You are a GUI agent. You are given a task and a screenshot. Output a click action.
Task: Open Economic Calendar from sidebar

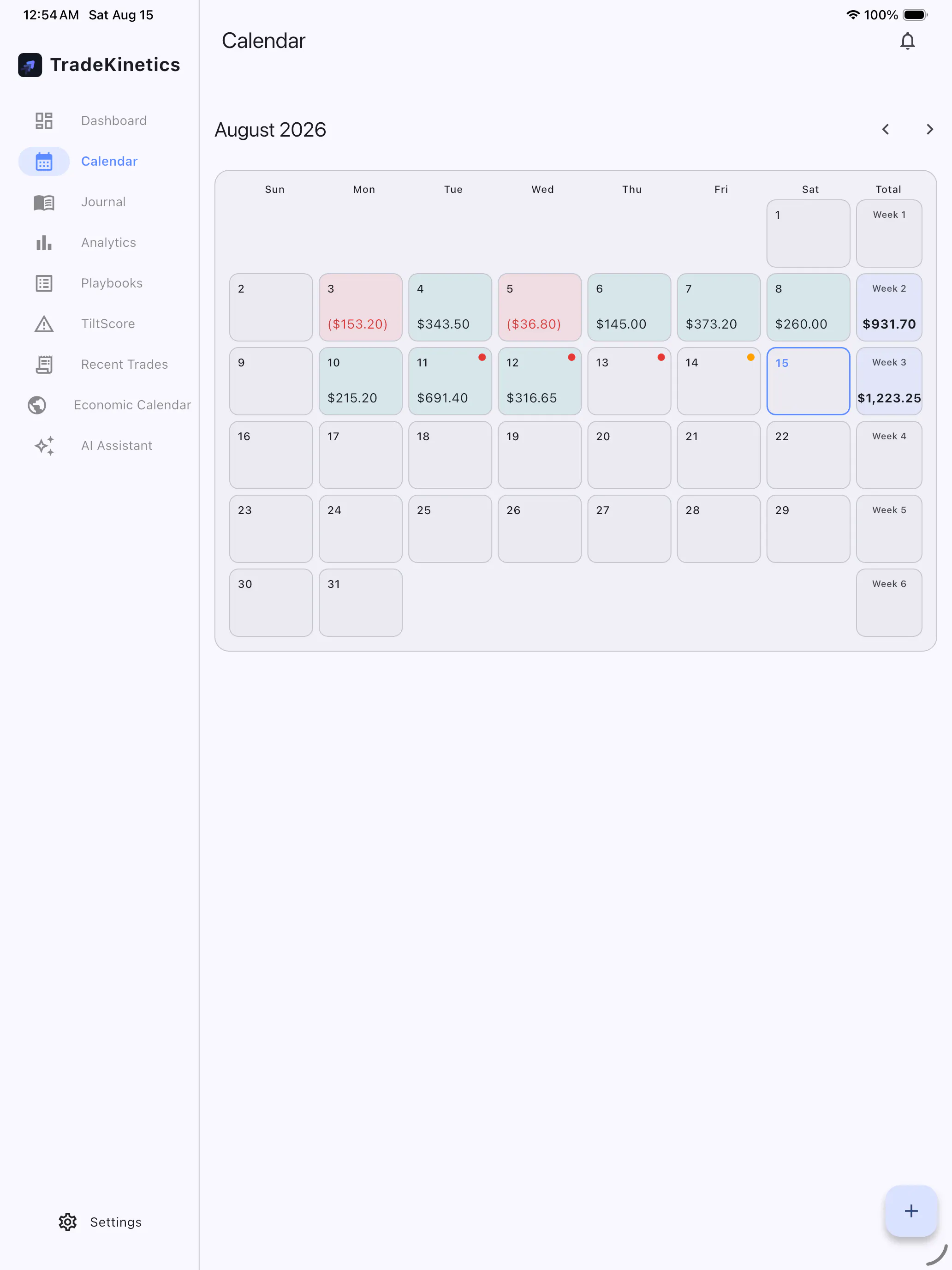tap(132, 405)
